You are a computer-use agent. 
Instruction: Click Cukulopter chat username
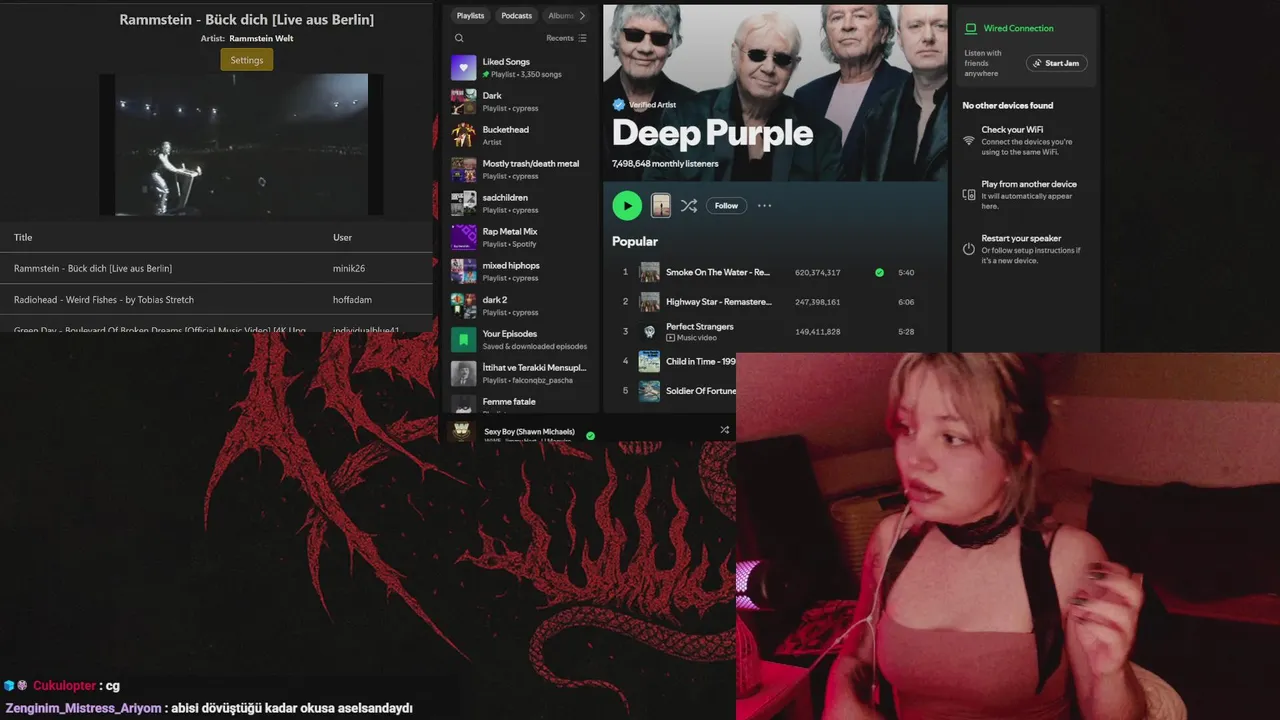(x=64, y=686)
